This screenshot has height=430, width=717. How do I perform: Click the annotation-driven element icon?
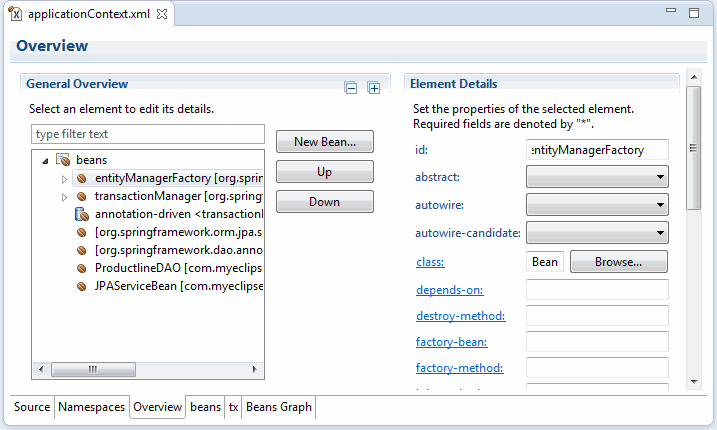[83, 214]
